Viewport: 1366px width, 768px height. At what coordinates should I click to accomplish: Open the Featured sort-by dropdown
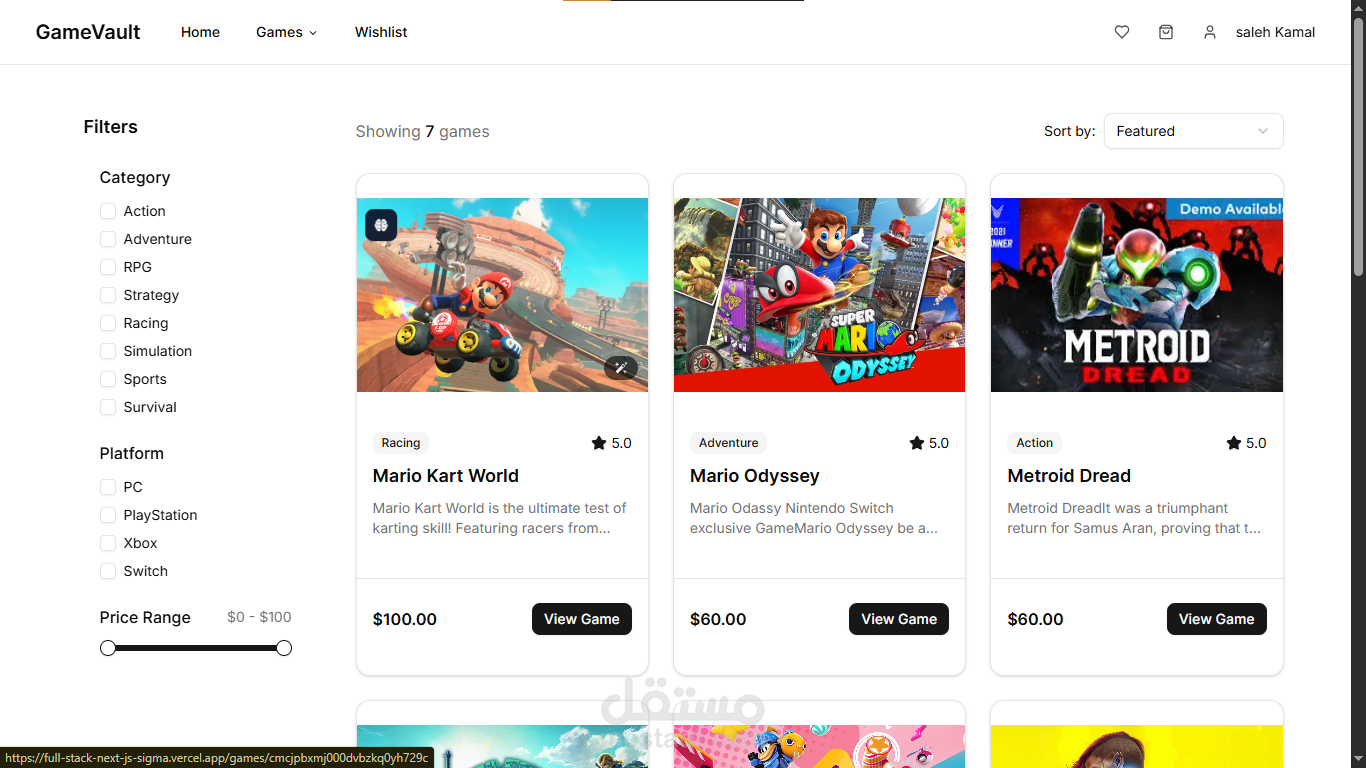pyautogui.click(x=1193, y=131)
